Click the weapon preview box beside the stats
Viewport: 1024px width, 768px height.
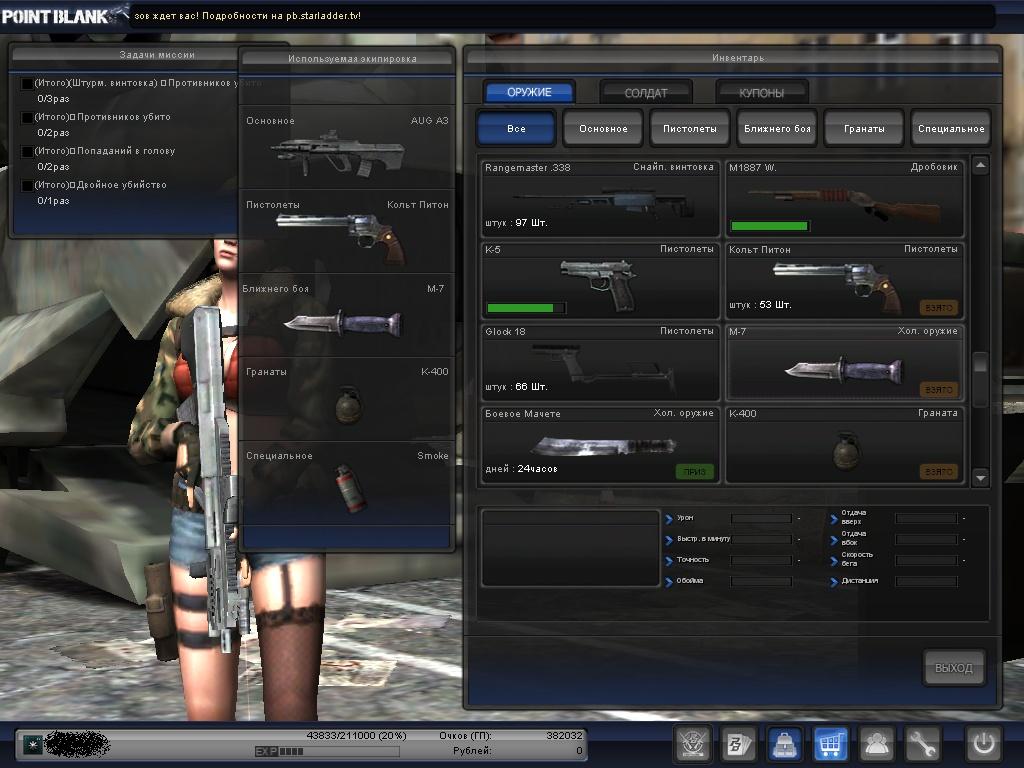pyautogui.click(x=570, y=548)
